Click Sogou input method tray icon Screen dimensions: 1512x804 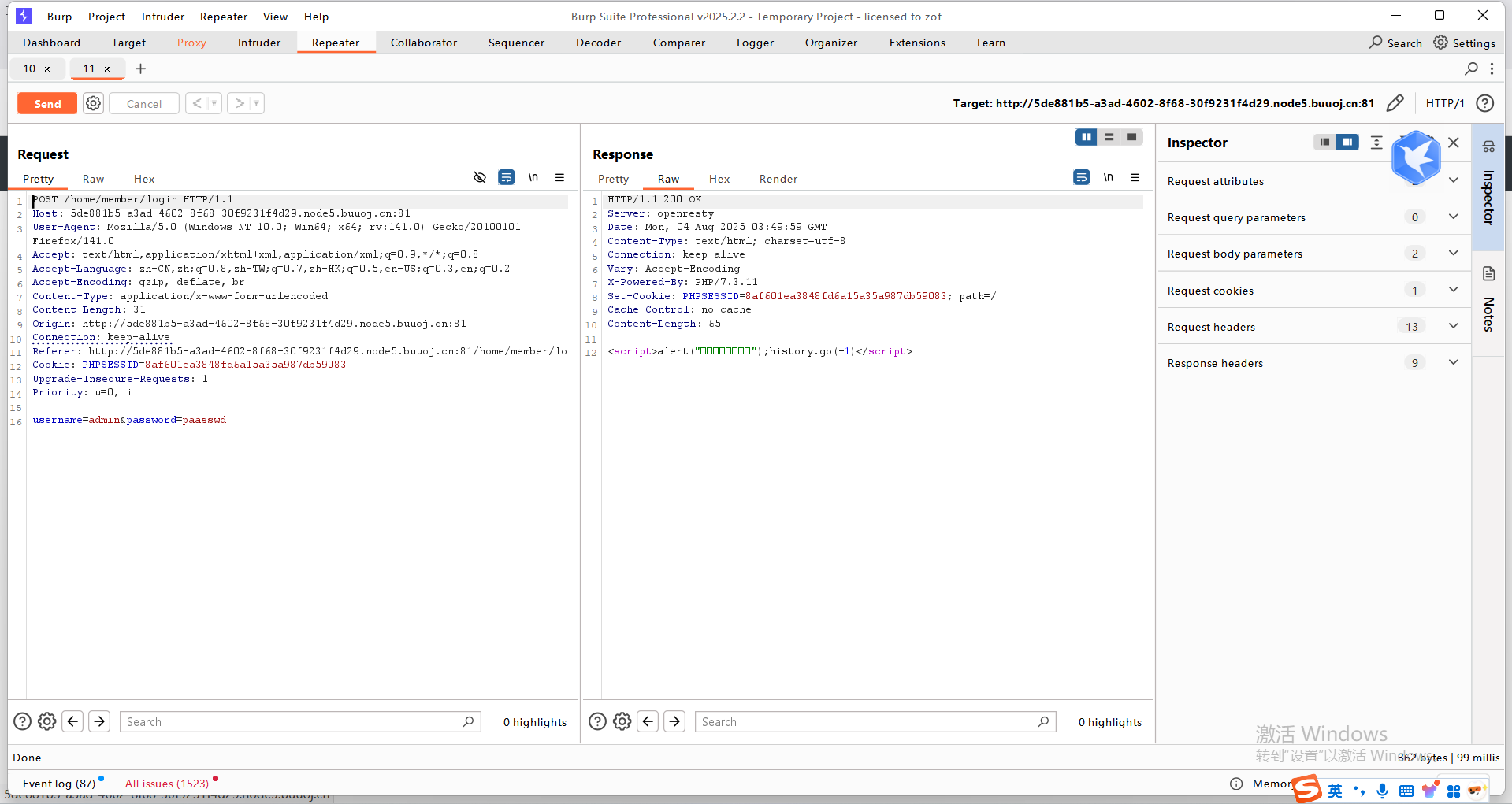[x=1308, y=789]
